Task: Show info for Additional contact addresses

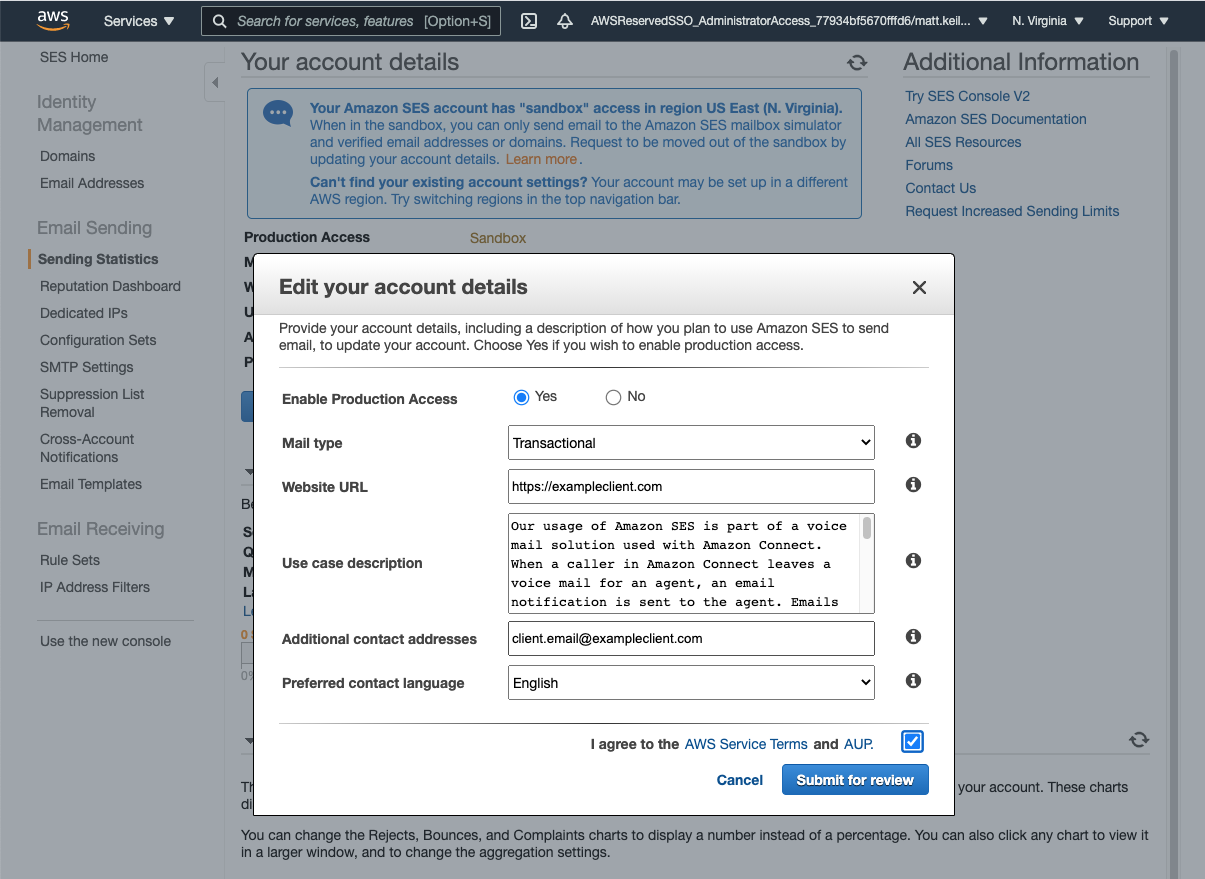Action: coord(913,637)
